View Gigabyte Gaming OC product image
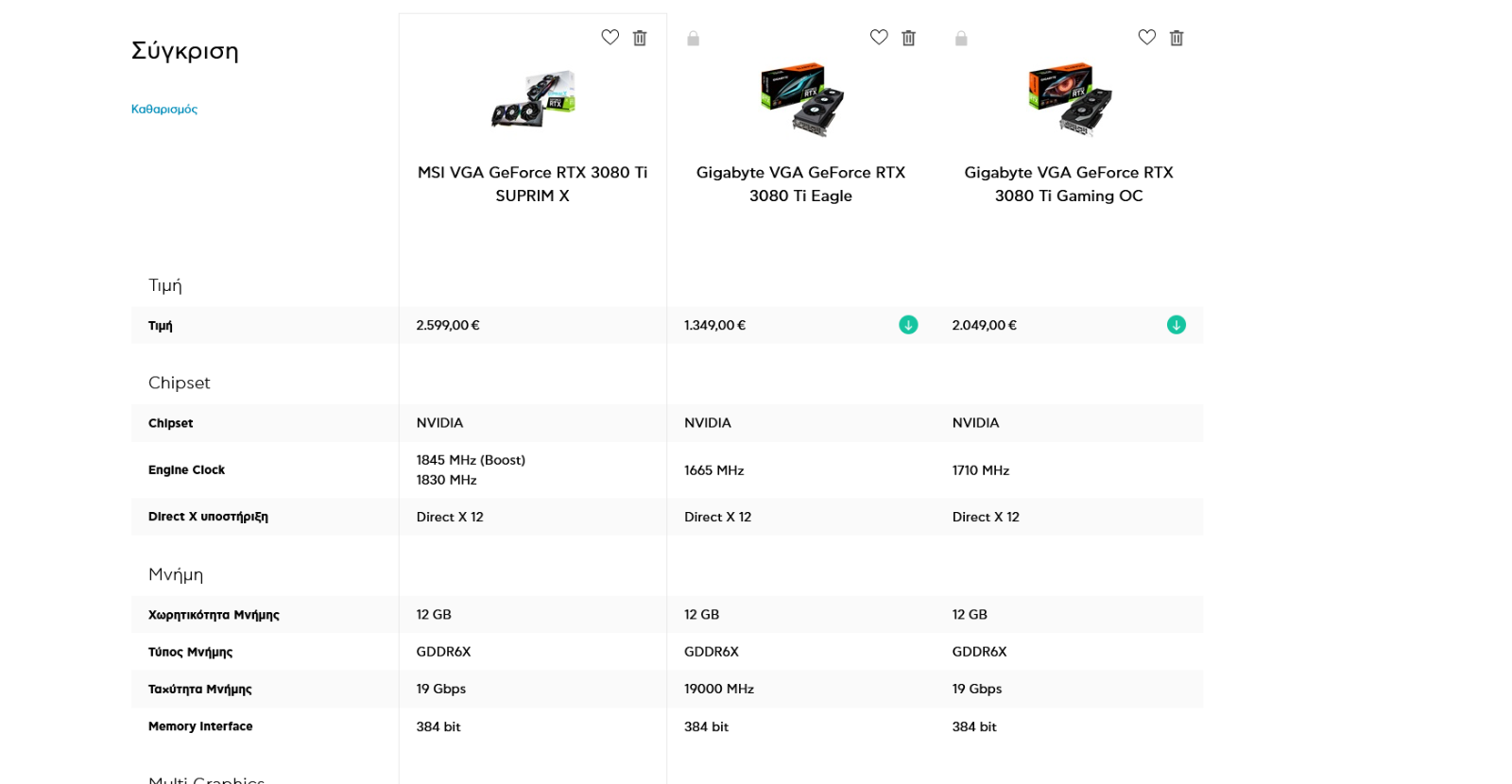Screen dimensions: 1512x784 click(x=1070, y=99)
